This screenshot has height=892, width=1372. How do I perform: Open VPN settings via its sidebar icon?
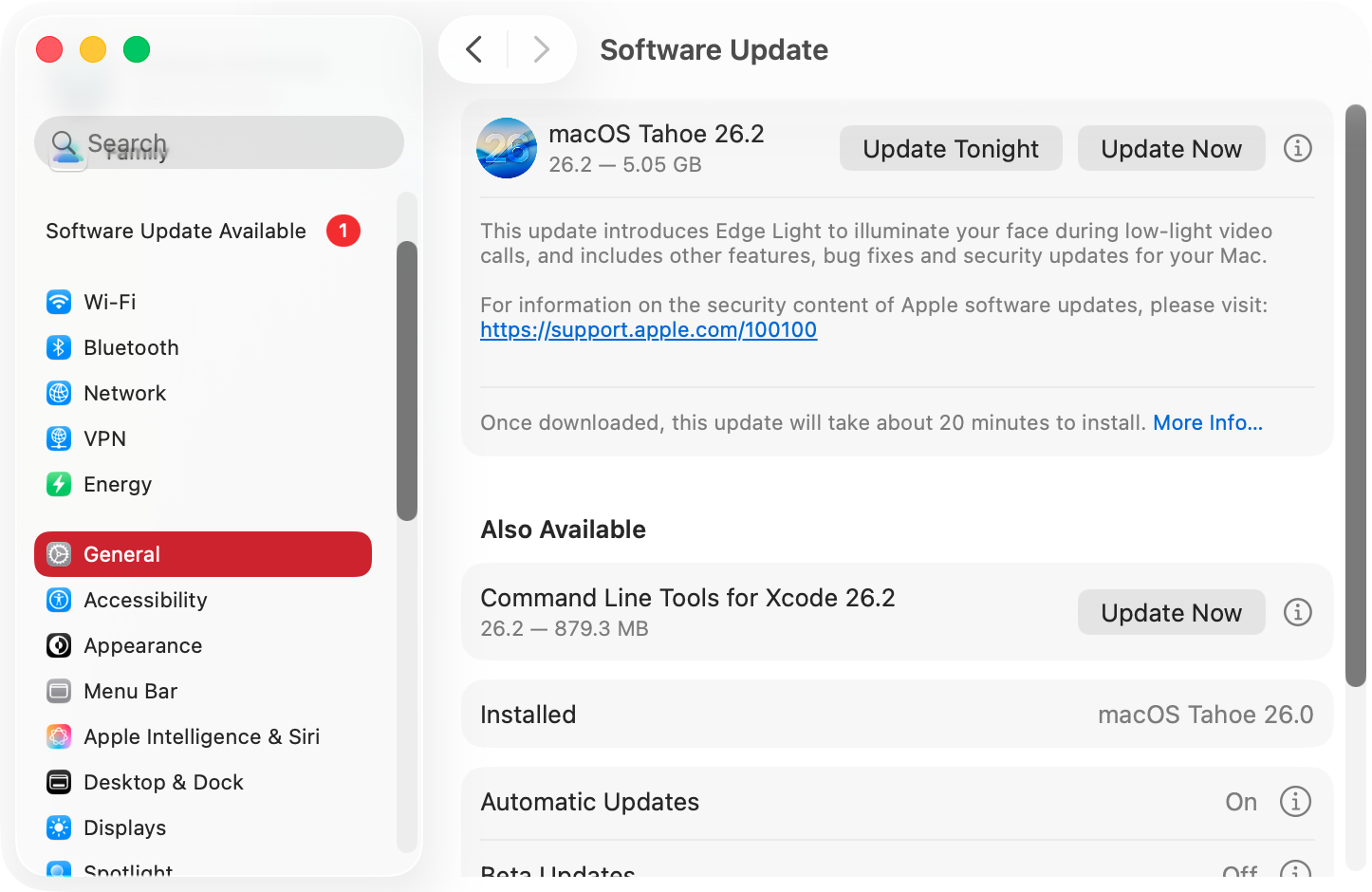point(59,438)
